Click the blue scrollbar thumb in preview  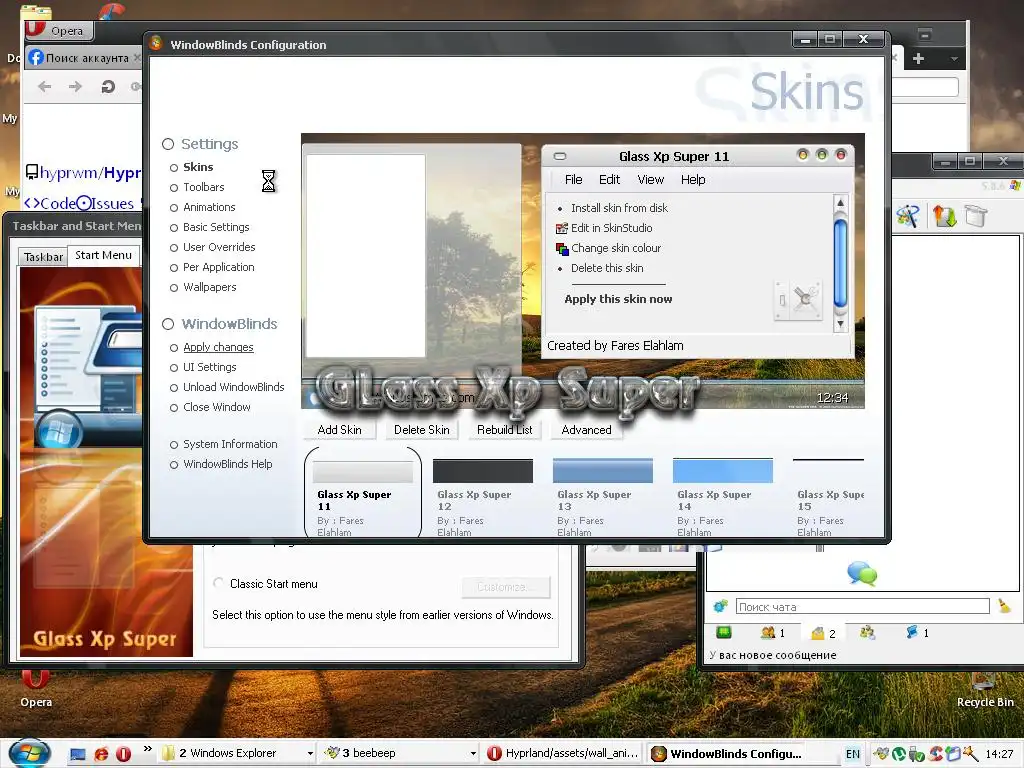[x=840, y=264]
